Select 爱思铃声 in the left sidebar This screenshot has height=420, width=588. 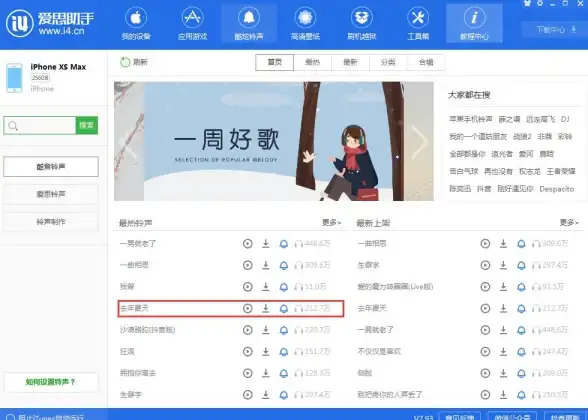[x=51, y=194]
